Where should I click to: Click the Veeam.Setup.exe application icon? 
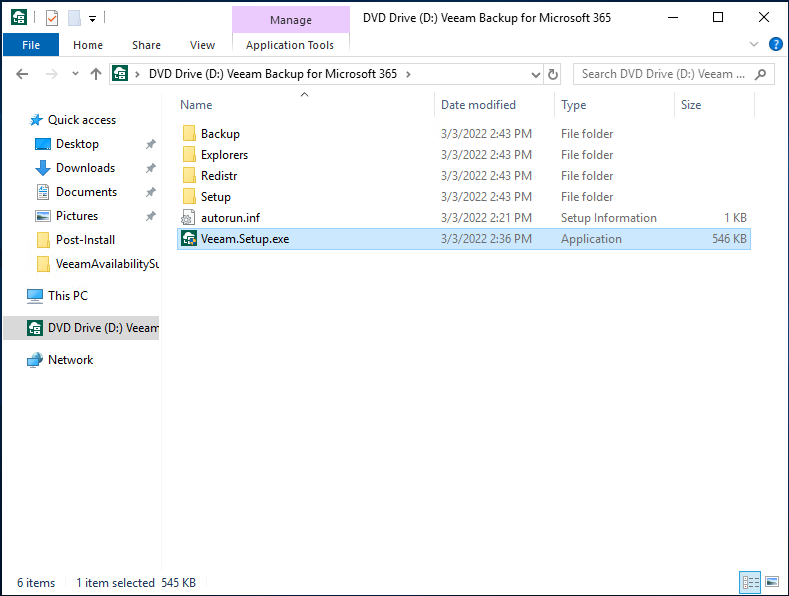189,239
